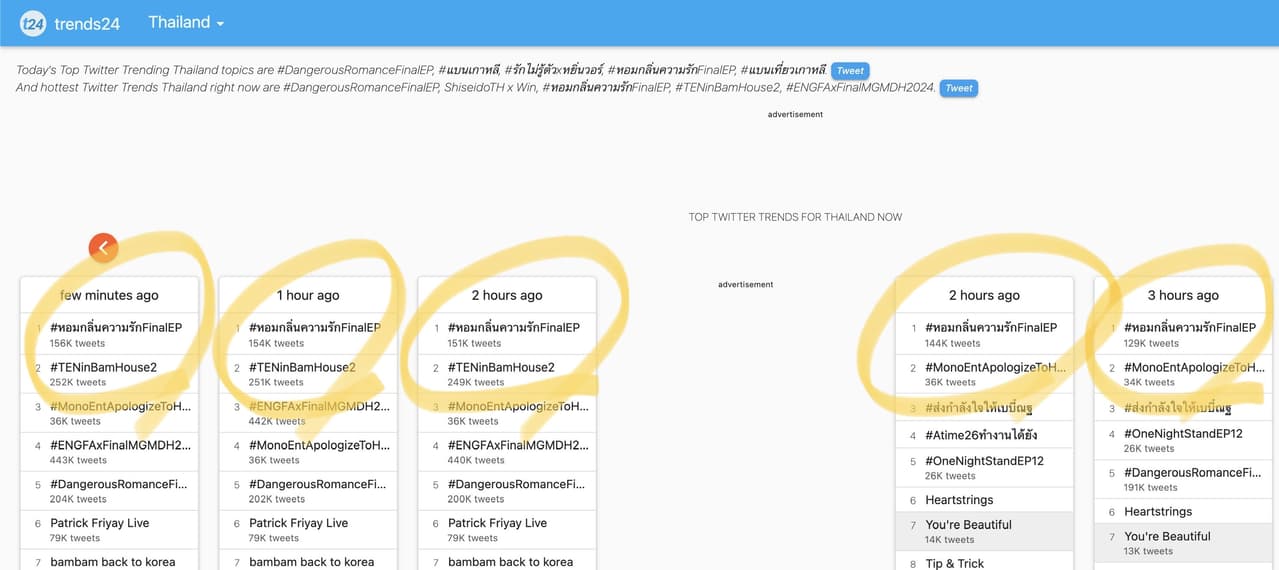Open #TENinBamHouse2 with 249K tweets
The image size is (1279, 570).
(501, 367)
